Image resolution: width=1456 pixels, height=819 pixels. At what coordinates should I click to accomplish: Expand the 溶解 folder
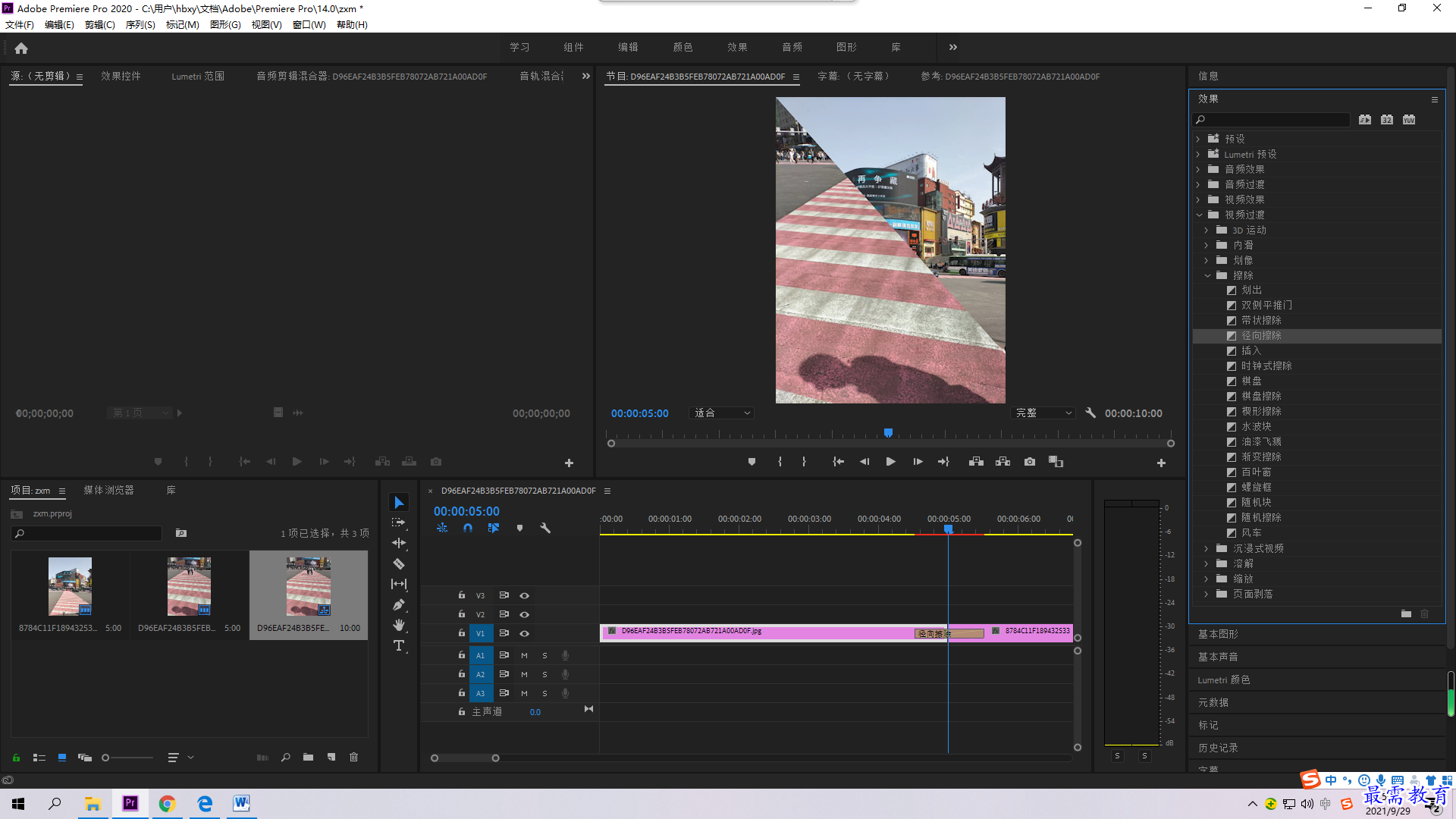1207,563
